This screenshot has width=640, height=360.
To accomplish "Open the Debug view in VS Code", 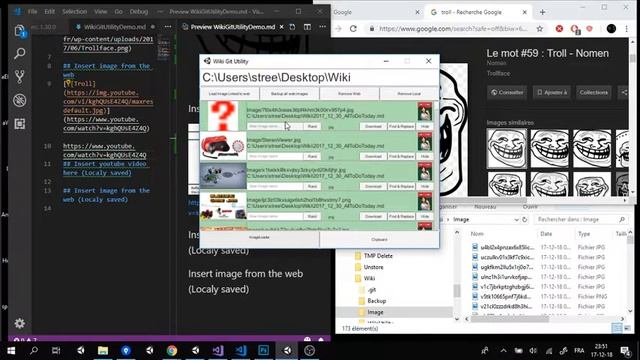I will tap(19, 100).
